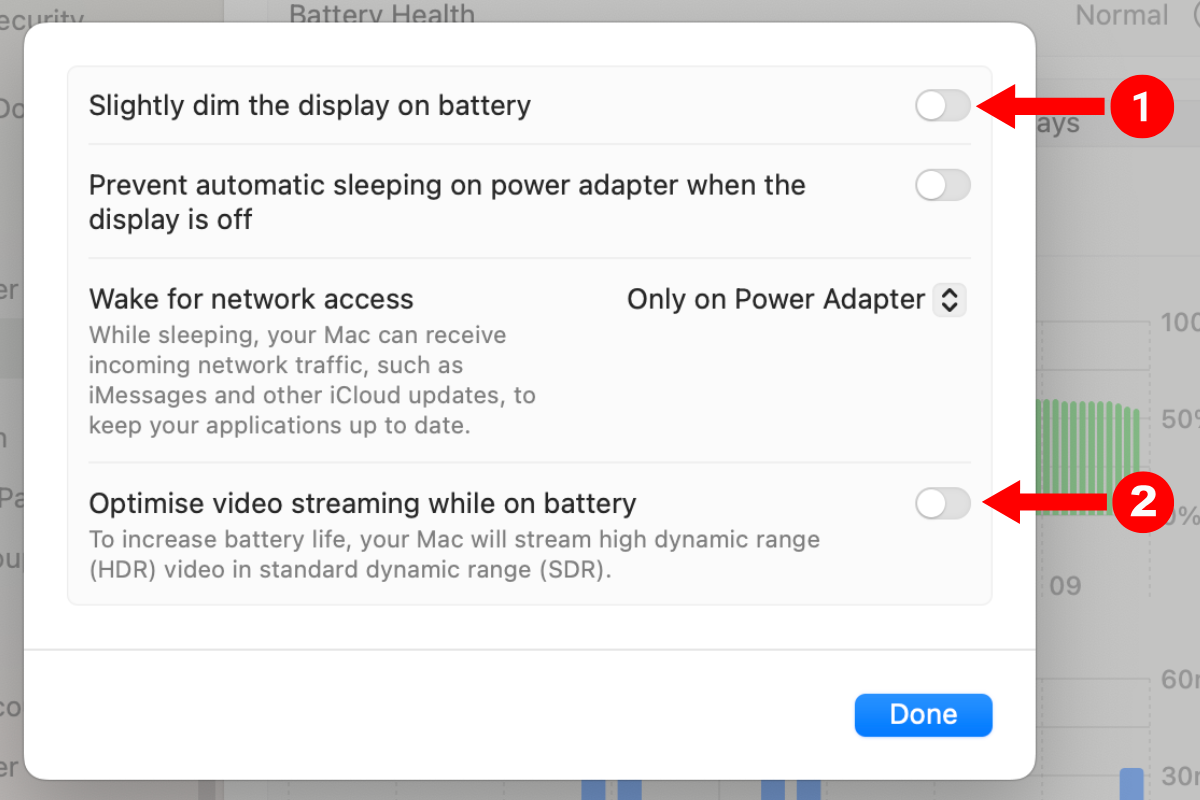
Task: Click the red arrow pointing at the dim display toggle
Action: click(x=1040, y=107)
